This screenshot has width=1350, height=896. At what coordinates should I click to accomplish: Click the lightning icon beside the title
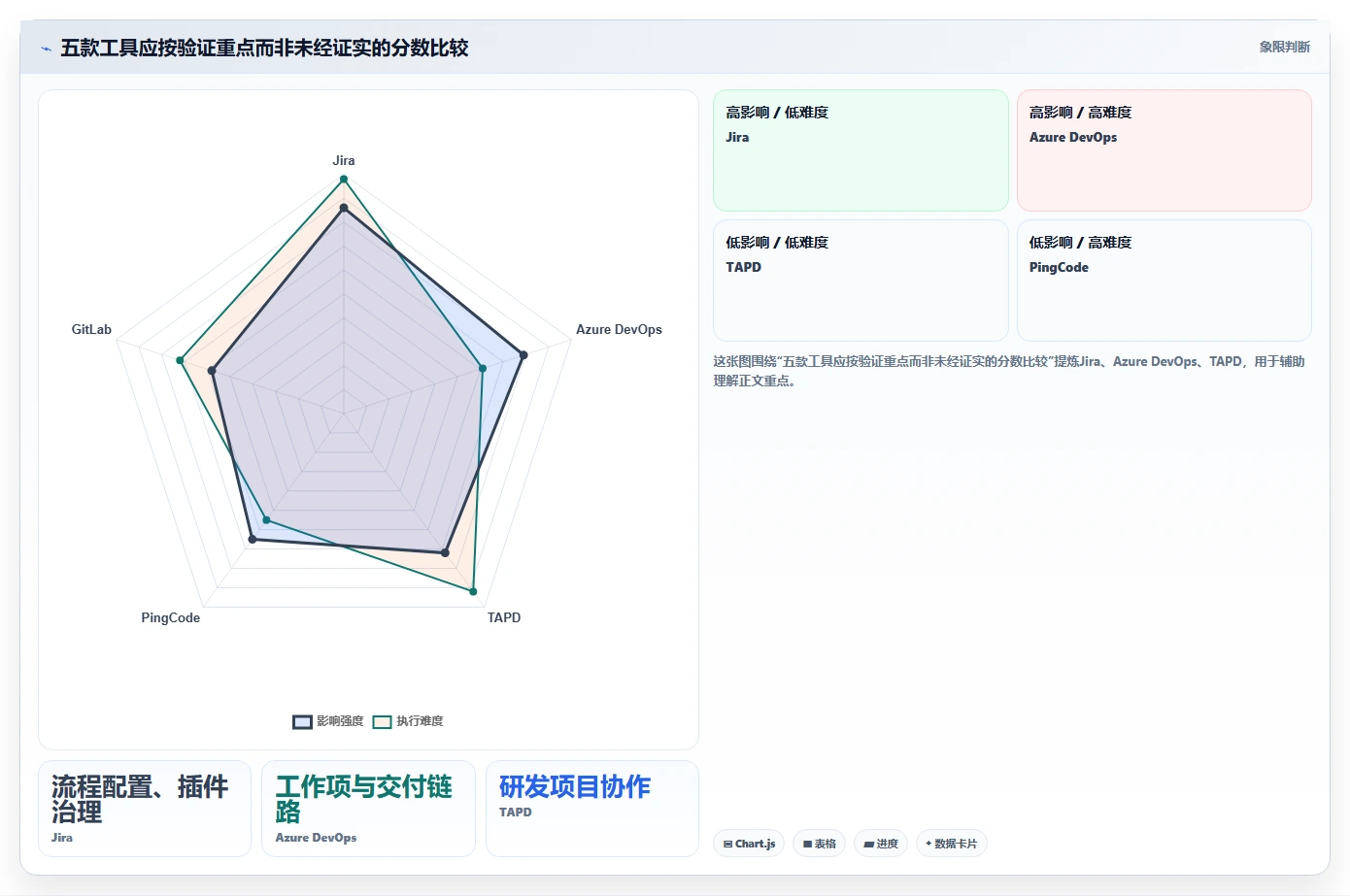pos(46,49)
